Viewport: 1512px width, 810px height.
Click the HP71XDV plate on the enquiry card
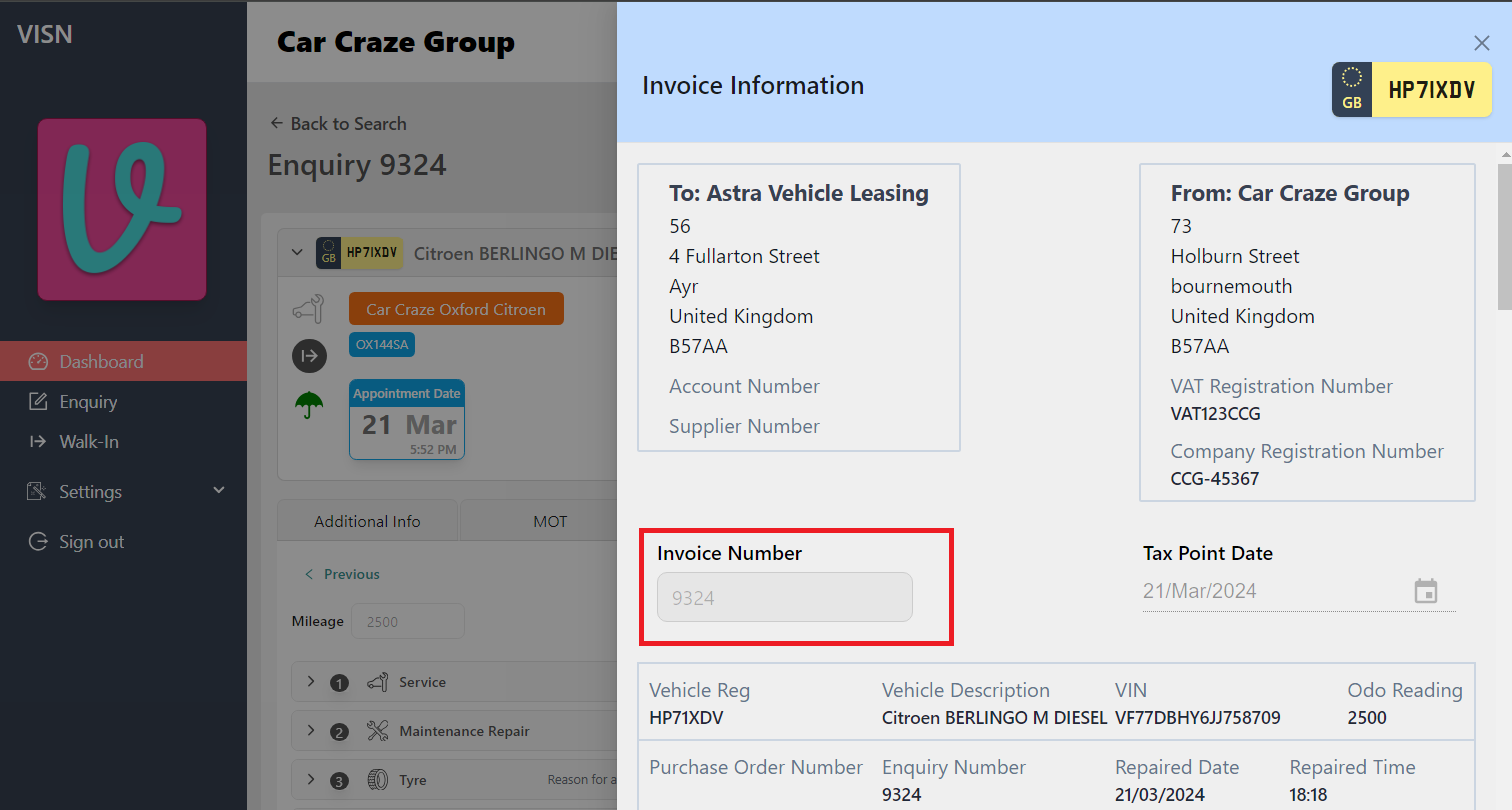tap(359, 253)
